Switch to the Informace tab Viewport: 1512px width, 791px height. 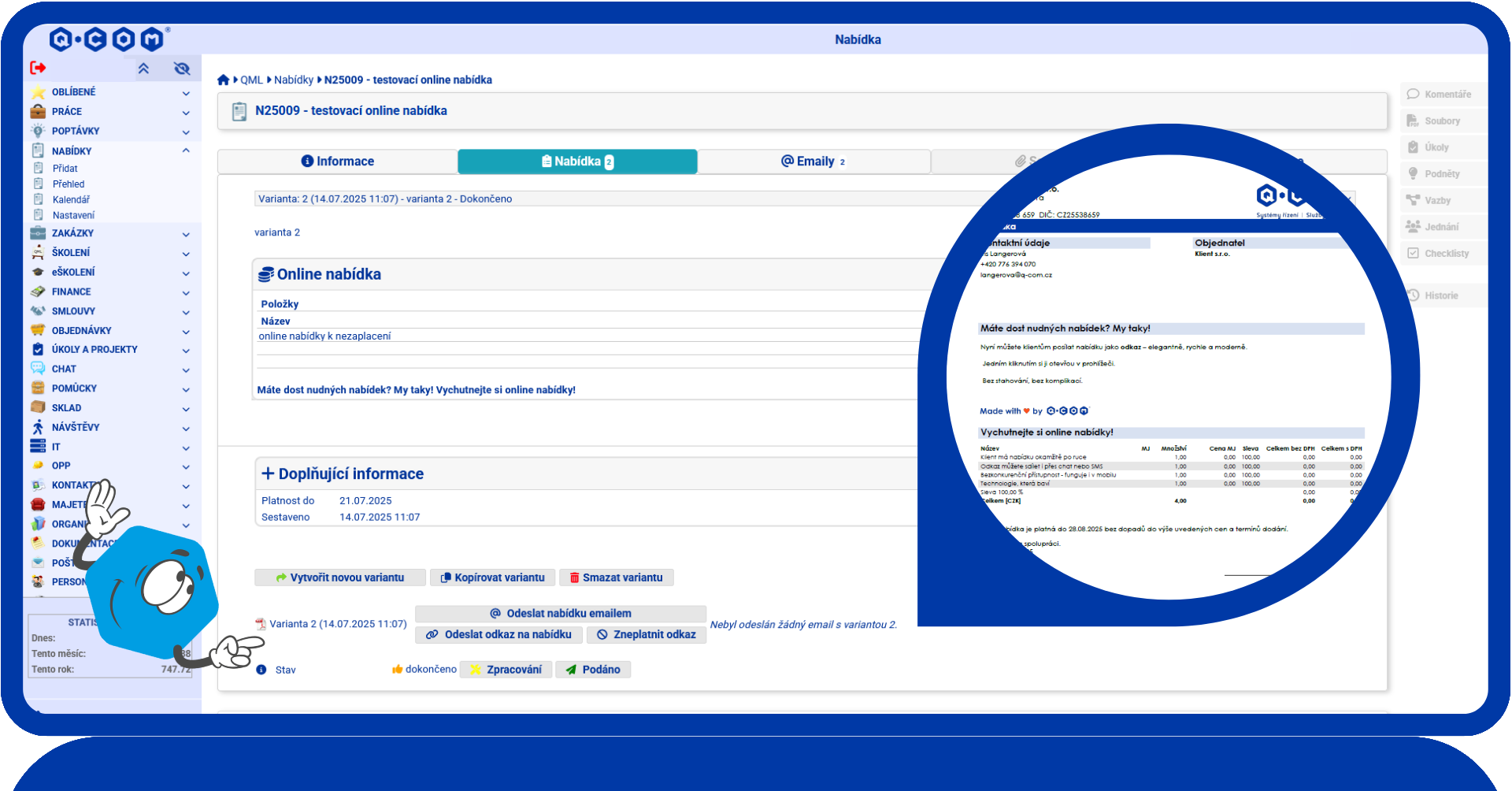(x=338, y=162)
